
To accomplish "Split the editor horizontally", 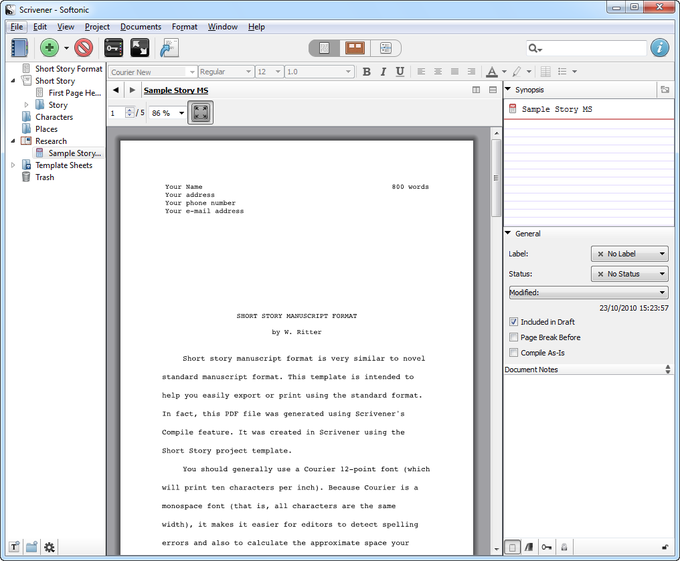I will point(493,90).
